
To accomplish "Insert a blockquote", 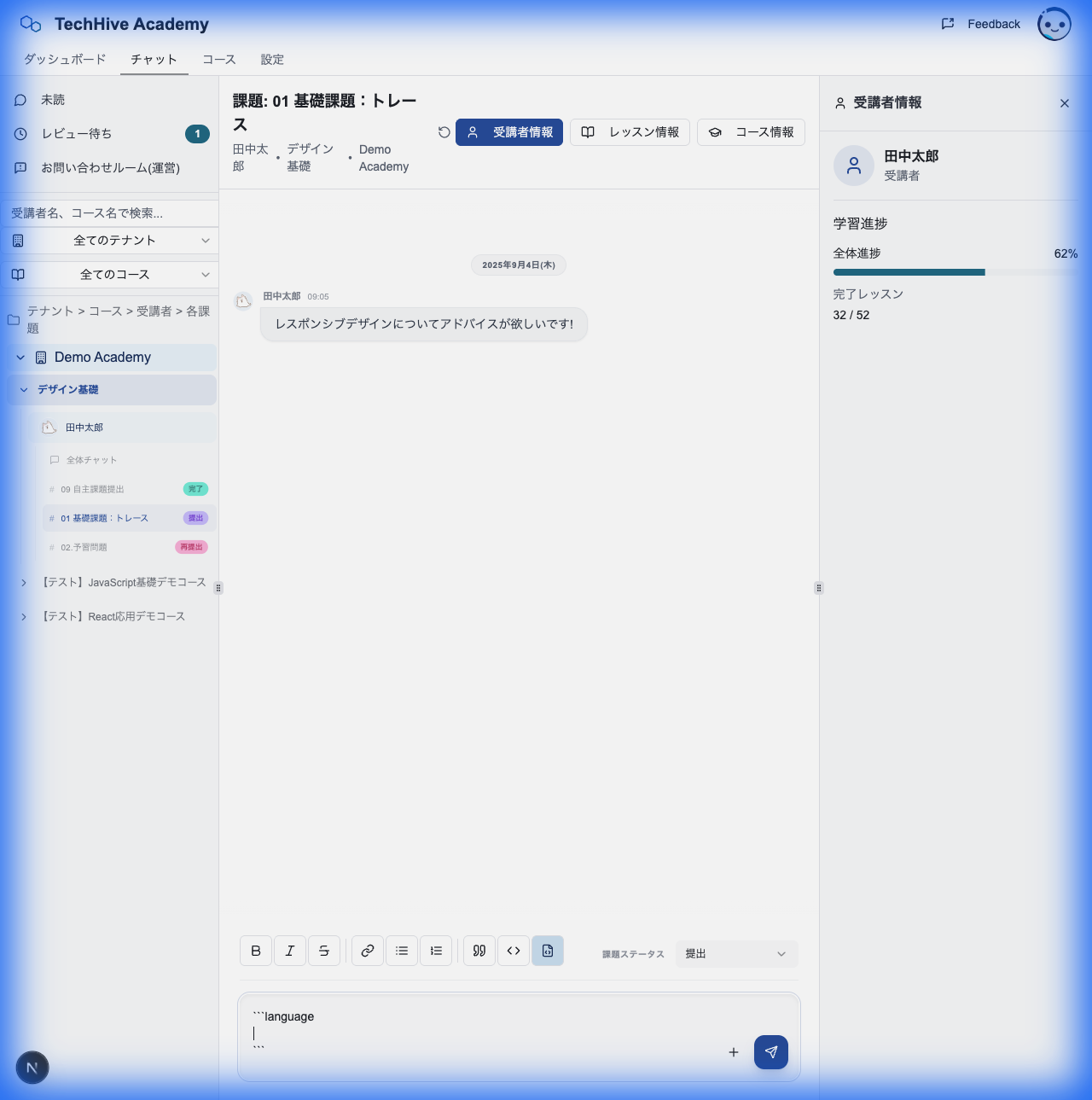I will tap(479, 951).
